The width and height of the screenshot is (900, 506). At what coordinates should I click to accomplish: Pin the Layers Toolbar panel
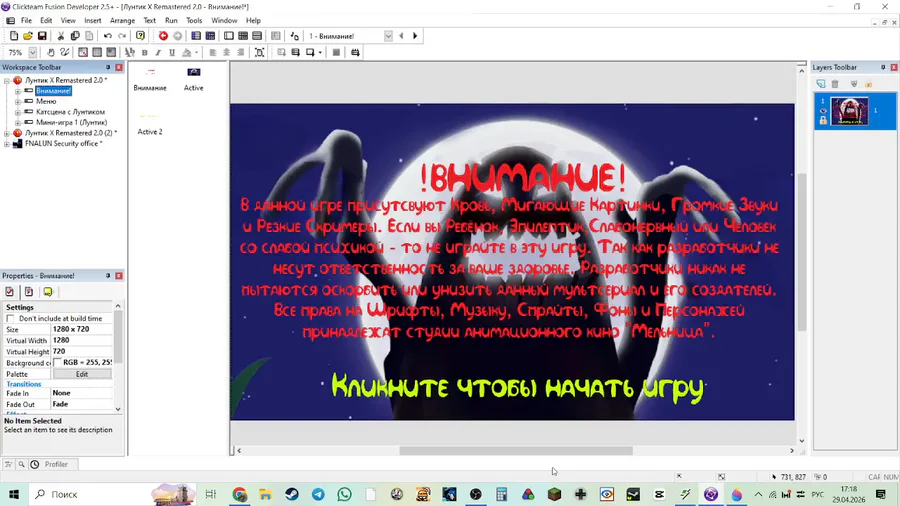coord(883,67)
